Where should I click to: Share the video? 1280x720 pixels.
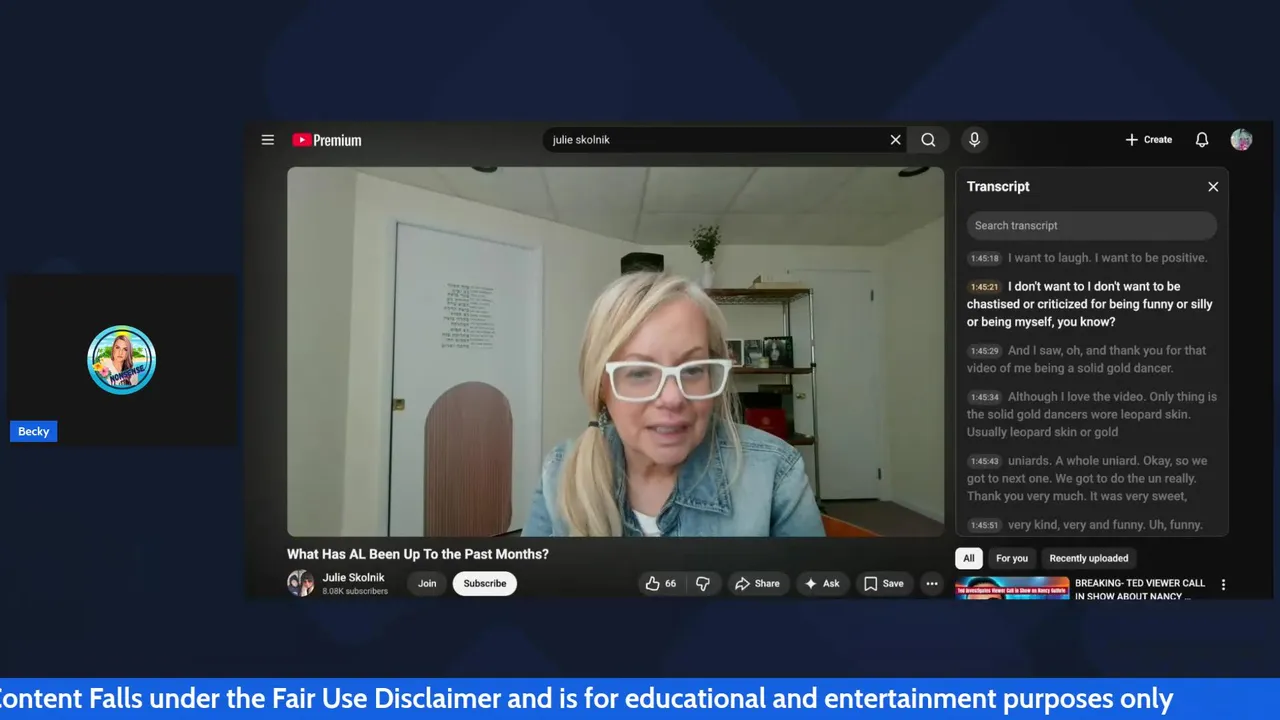pos(757,583)
